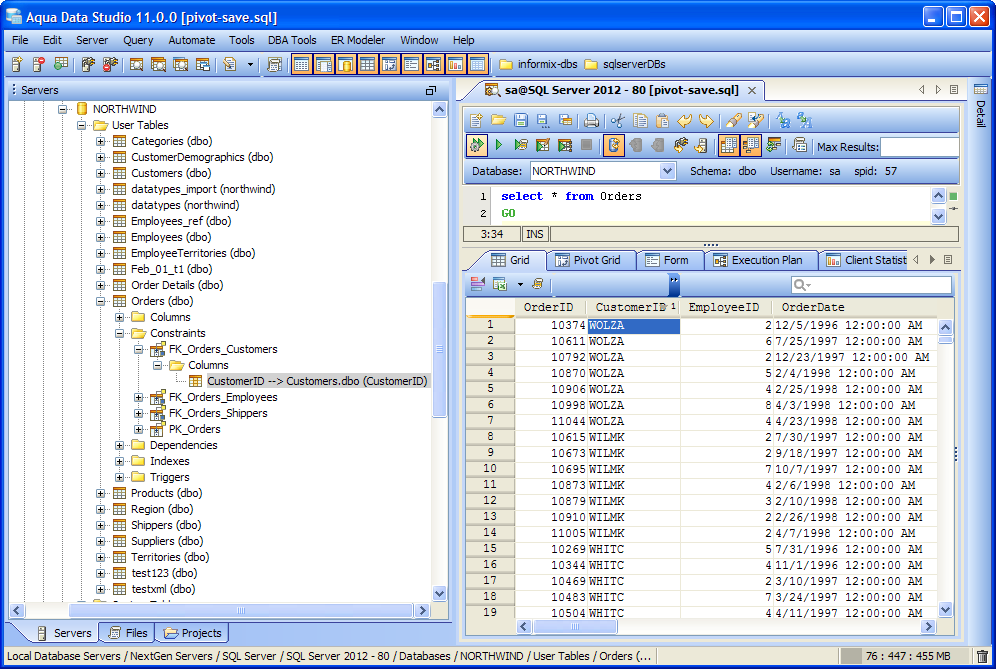
Task: Click the trash can icon in status bar
Action: pyautogui.click(x=982, y=656)
